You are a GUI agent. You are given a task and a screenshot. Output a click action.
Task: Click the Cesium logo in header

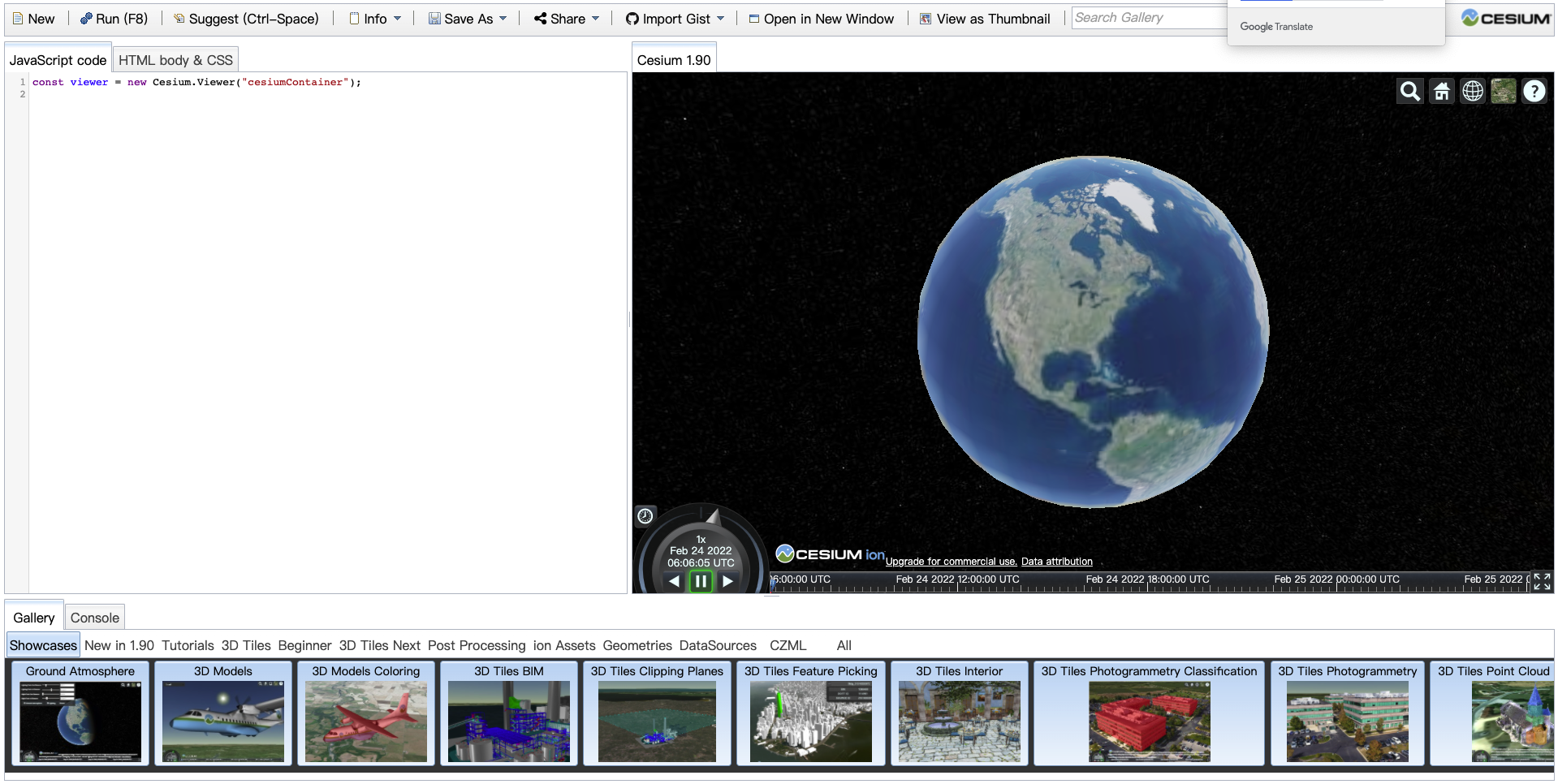coord(1506,18)
